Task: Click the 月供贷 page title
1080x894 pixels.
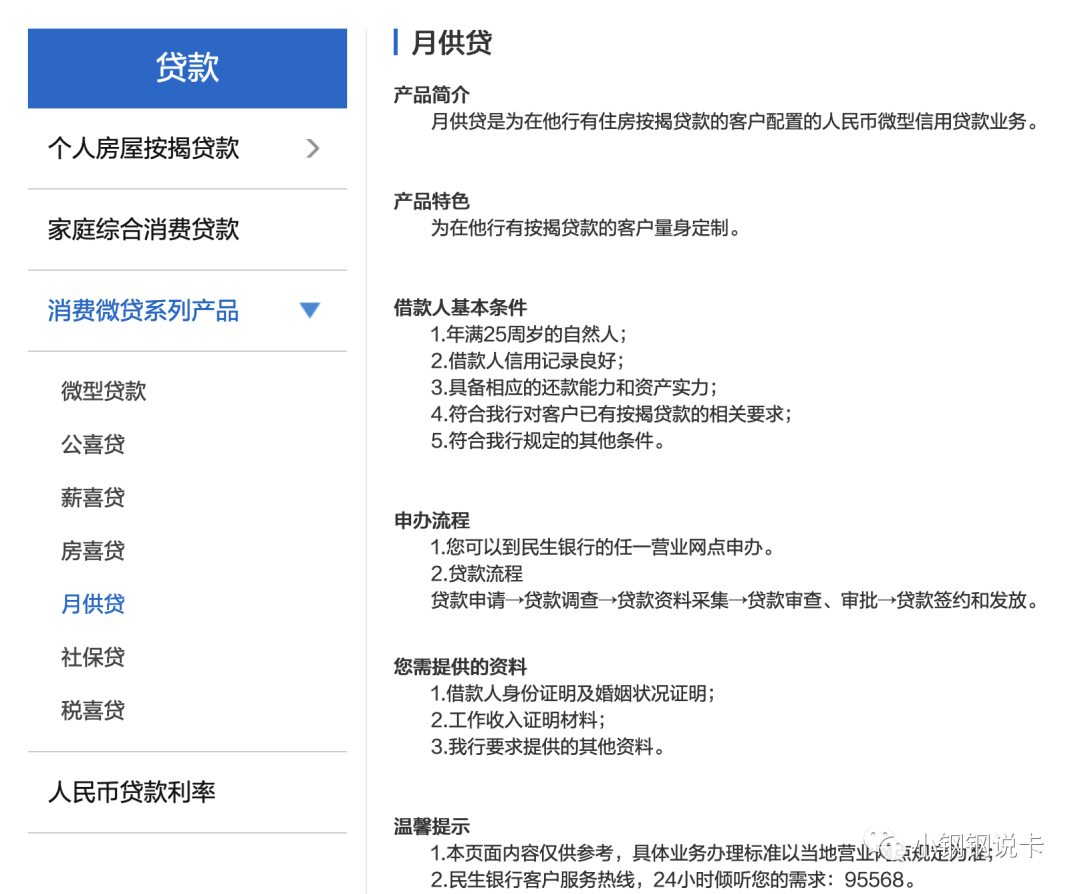Action: pyautogui.click(x=448, y=43)
